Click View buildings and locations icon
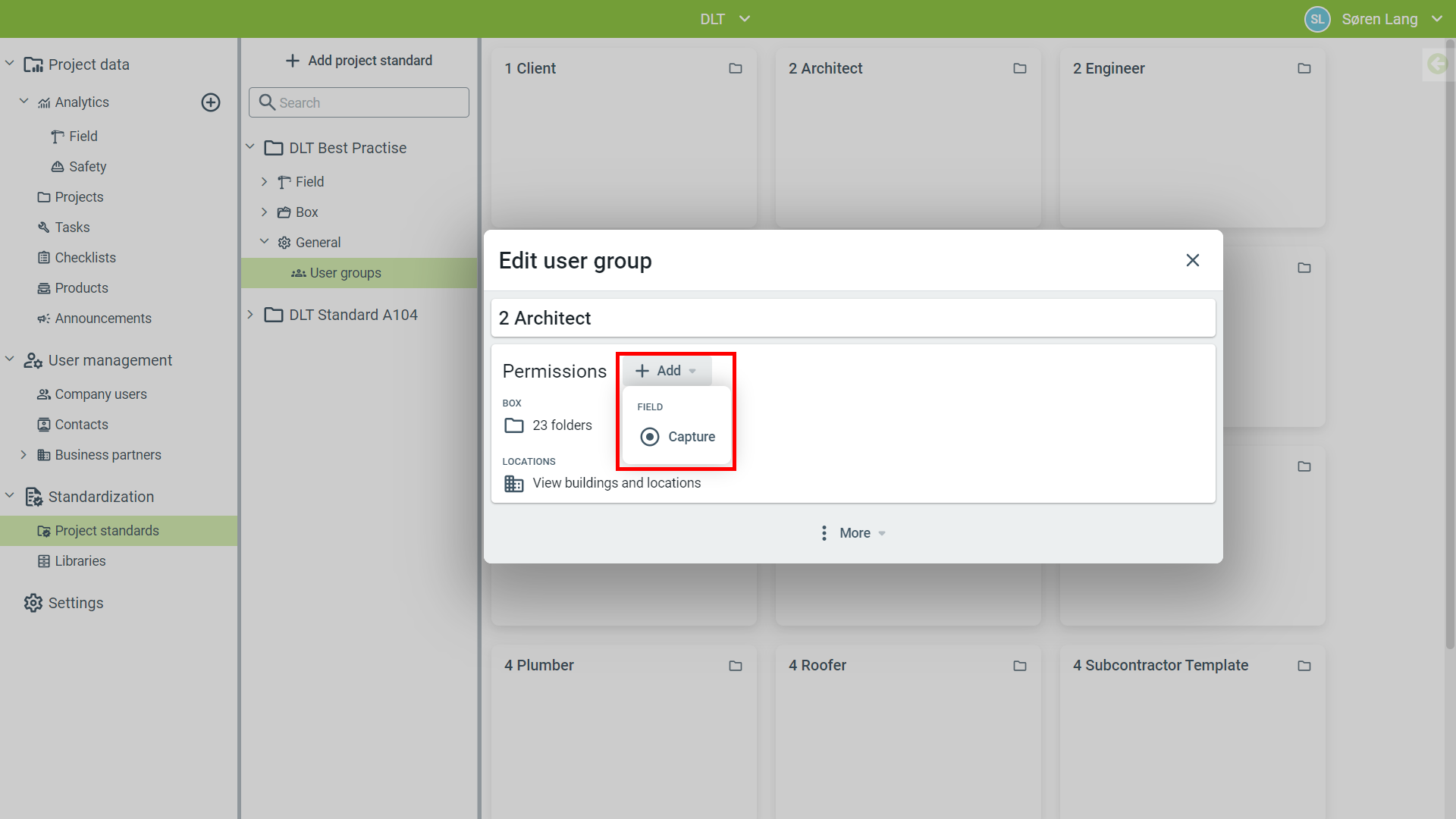 (513, 484)
